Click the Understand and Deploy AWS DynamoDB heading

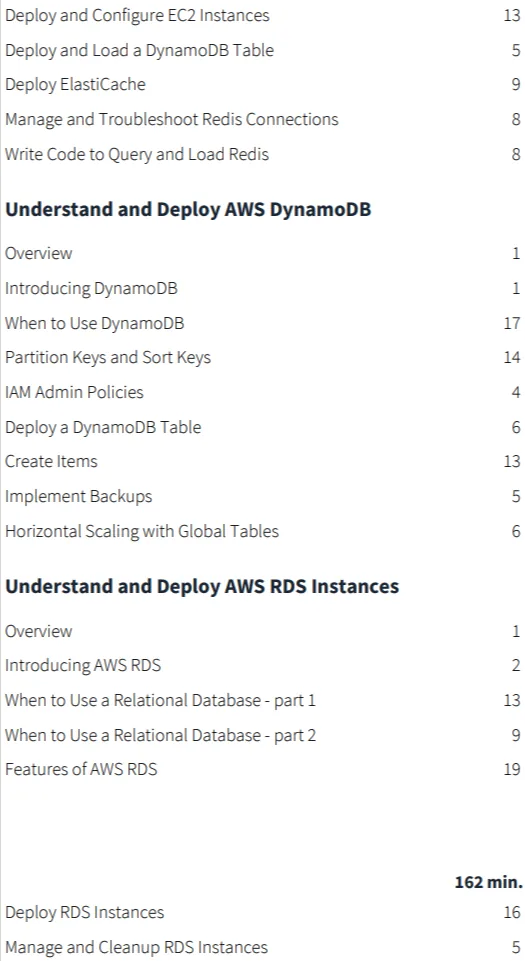click(188, 210)
